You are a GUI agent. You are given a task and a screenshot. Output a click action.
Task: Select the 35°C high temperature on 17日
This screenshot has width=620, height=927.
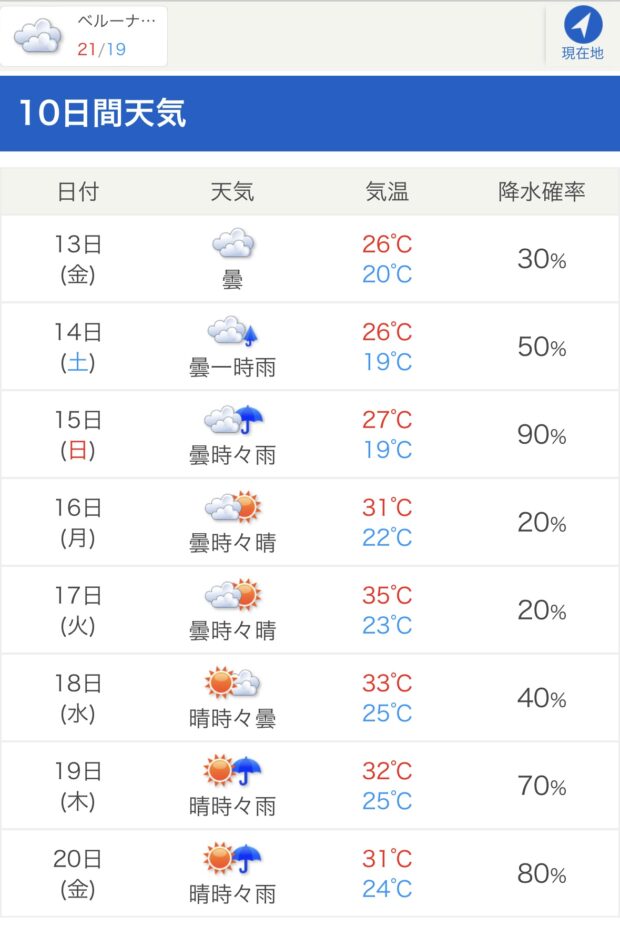coord(387,595)
